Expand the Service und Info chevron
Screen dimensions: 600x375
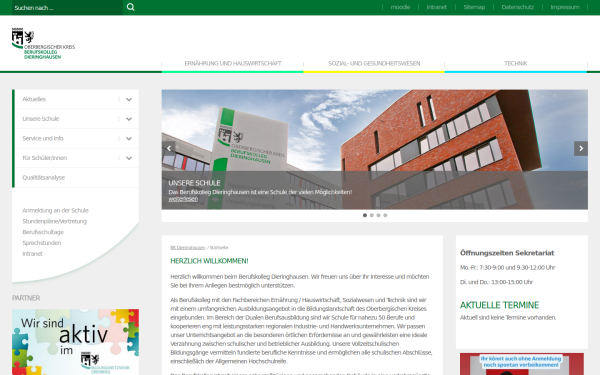click(129, 139)
